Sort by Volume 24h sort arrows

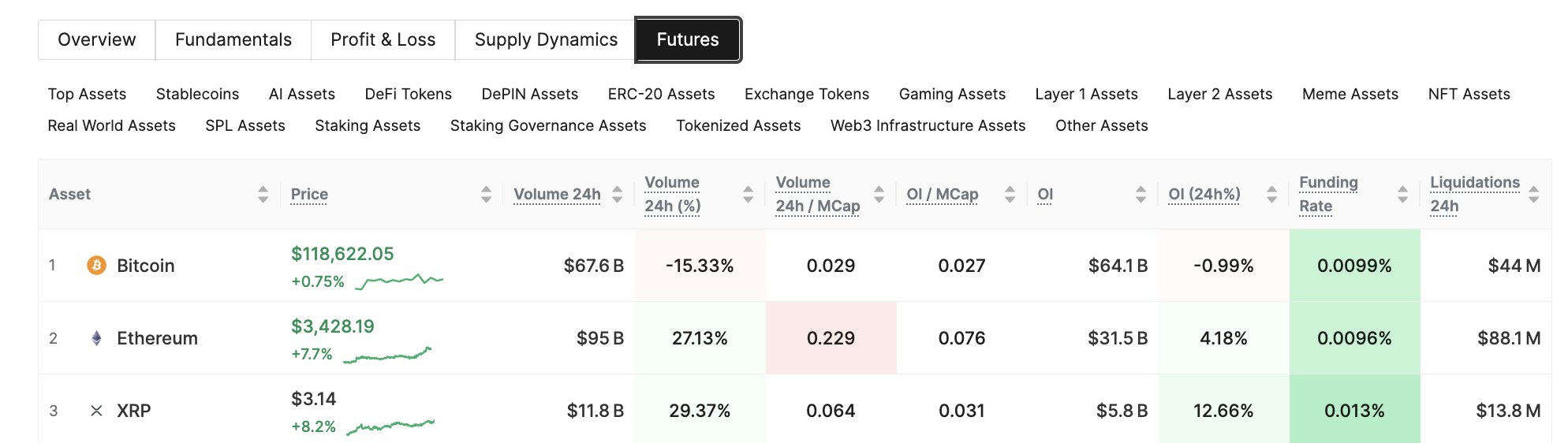[617, 195]
